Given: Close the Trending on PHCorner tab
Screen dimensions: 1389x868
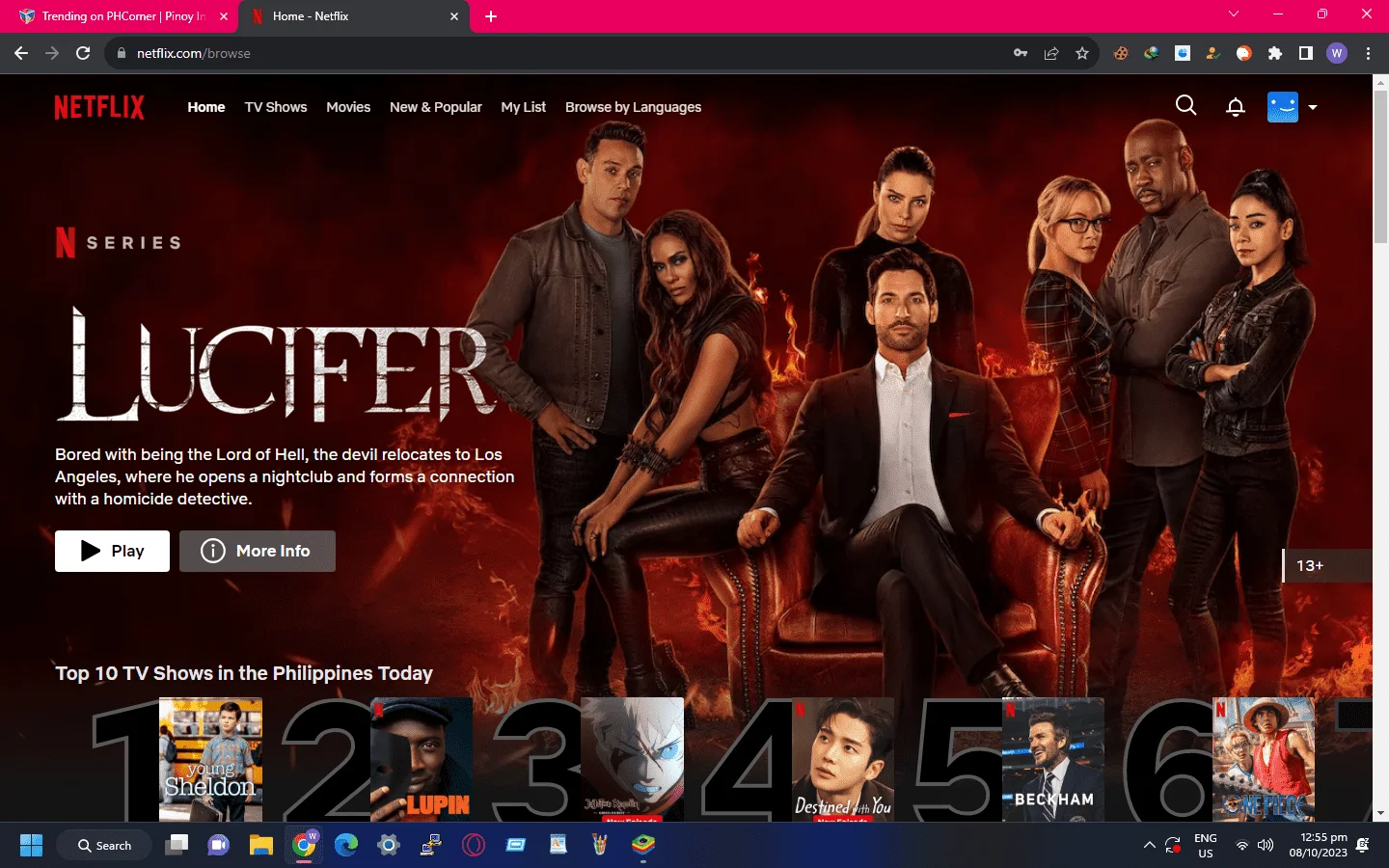Looking at the screenshot, I should click(224, 16).
